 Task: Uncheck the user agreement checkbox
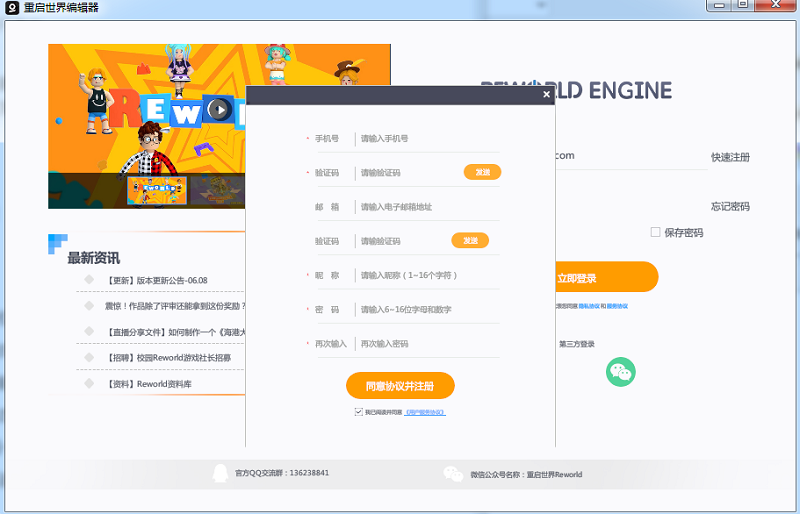click(358, 412)
